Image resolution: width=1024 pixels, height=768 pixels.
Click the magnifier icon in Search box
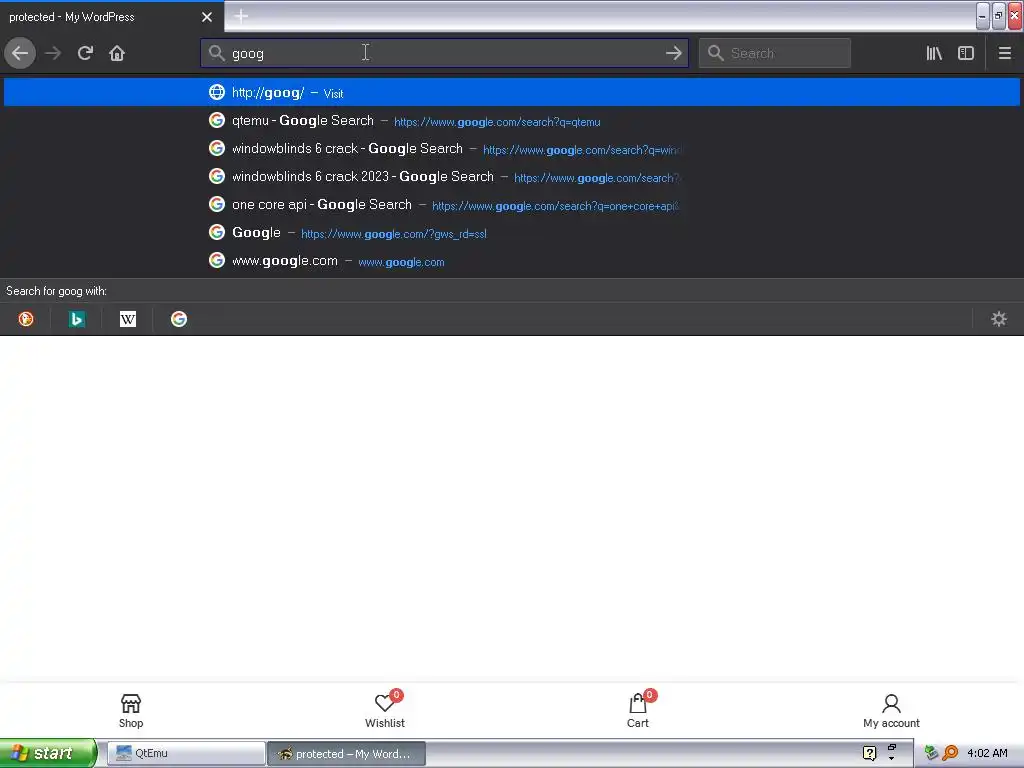[x=715, y=53]
